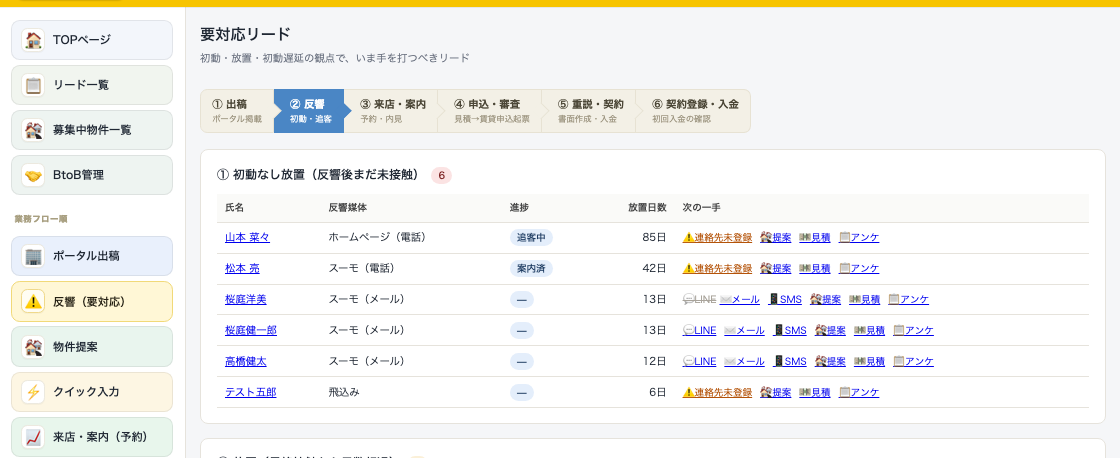1120x458 pixels.
Task: Click SMS for 桜庭健一郎
Action: 789,330
